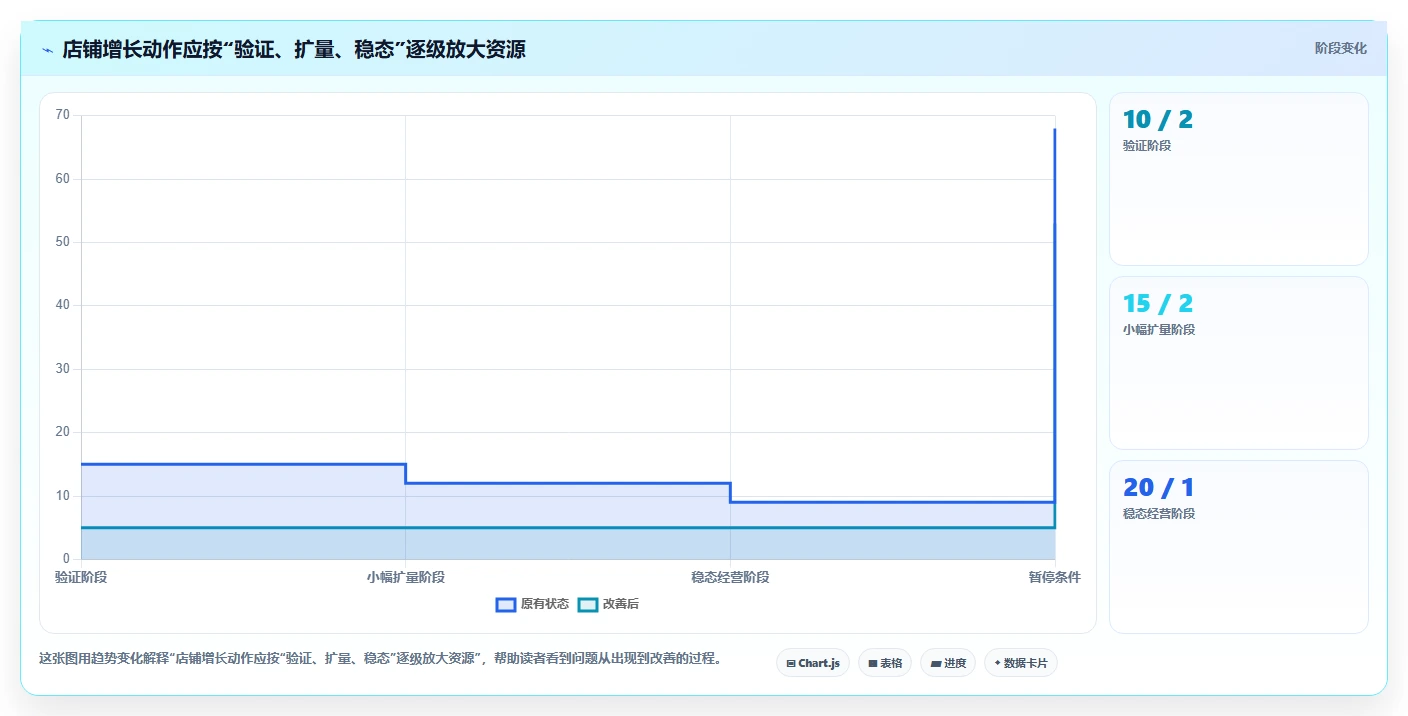Click the 稳态经营阶段 x-axis label
The image size is (1408, 716).
(730, 577)
